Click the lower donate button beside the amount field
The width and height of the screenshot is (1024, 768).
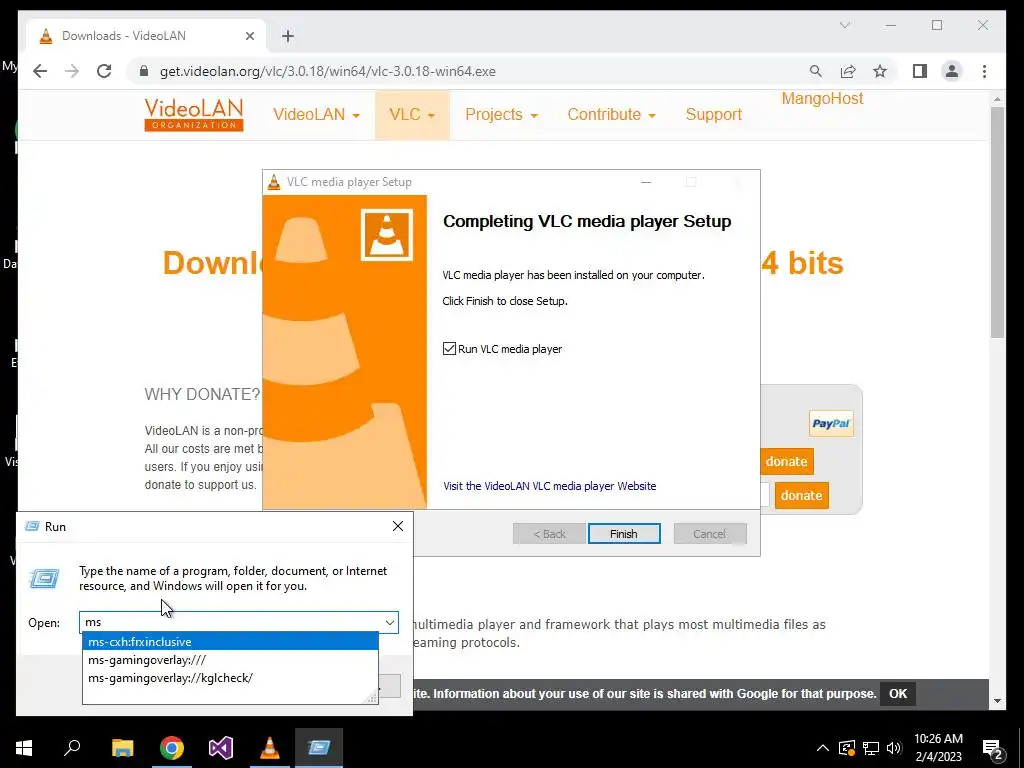coord(801,495)
